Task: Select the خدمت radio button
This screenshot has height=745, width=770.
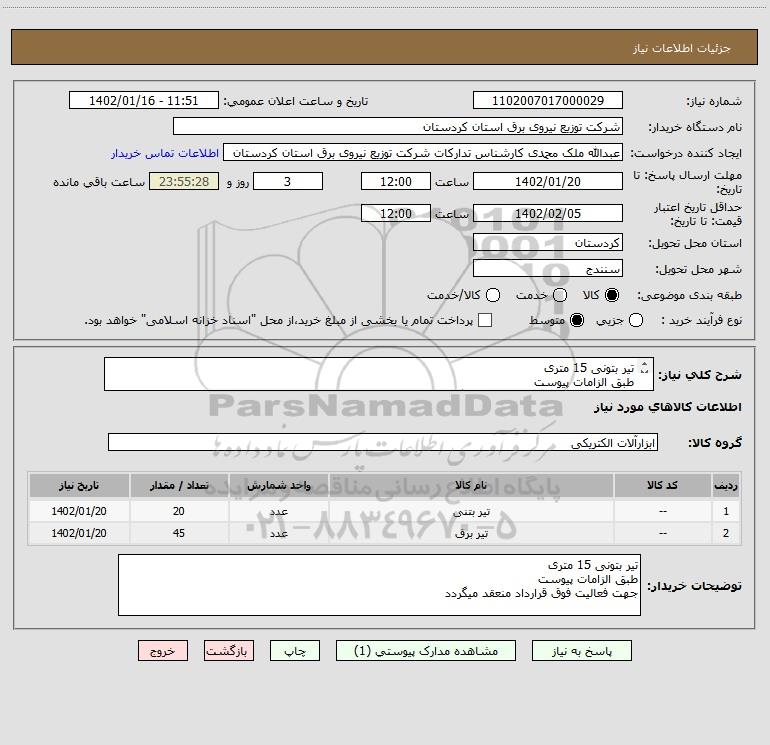Action: [x=560, y=295]
